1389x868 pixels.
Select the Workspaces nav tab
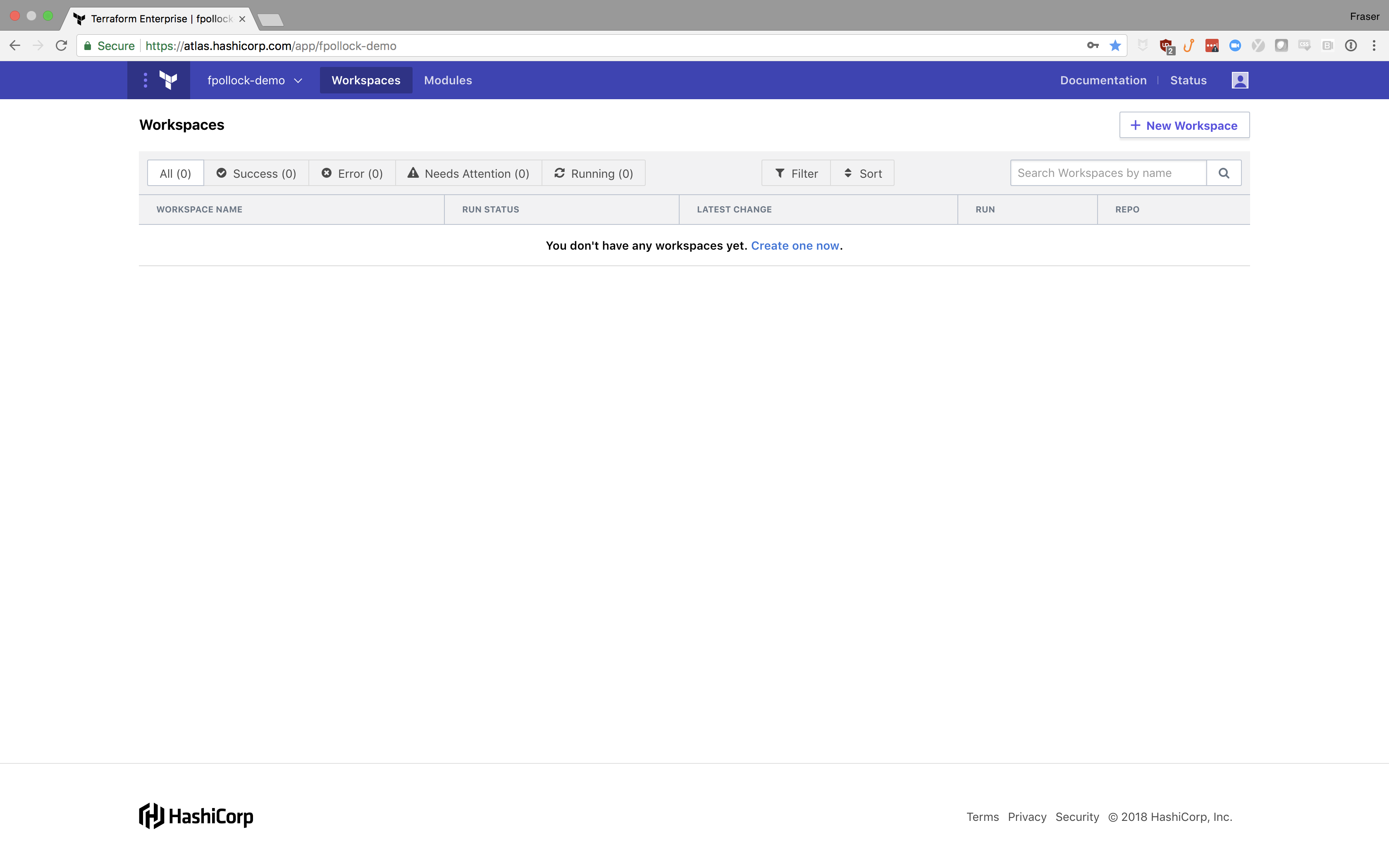click(x=365, y=80)
